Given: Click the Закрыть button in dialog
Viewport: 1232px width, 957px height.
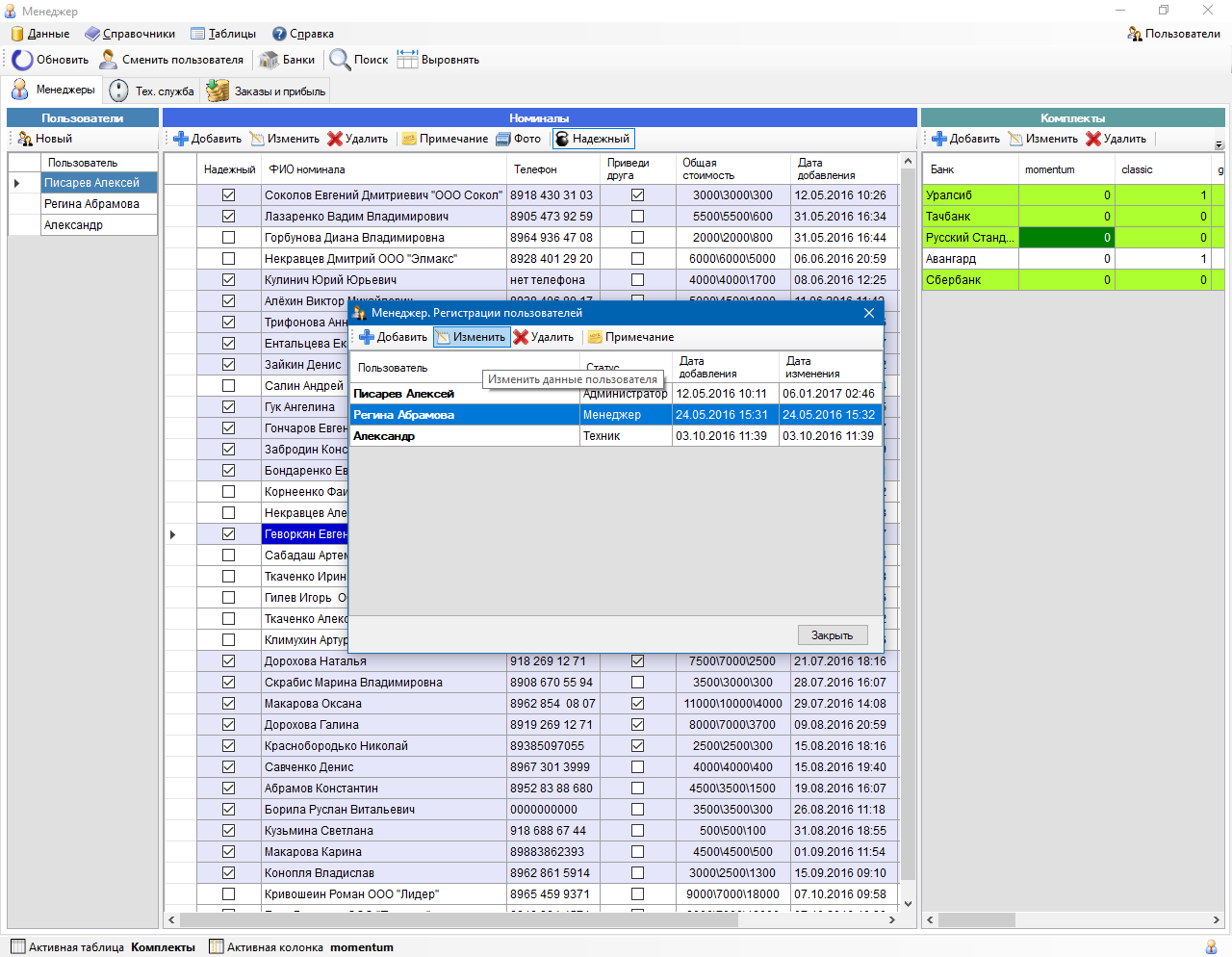Looking at the screenshot, I should click(x=833, y=635).
